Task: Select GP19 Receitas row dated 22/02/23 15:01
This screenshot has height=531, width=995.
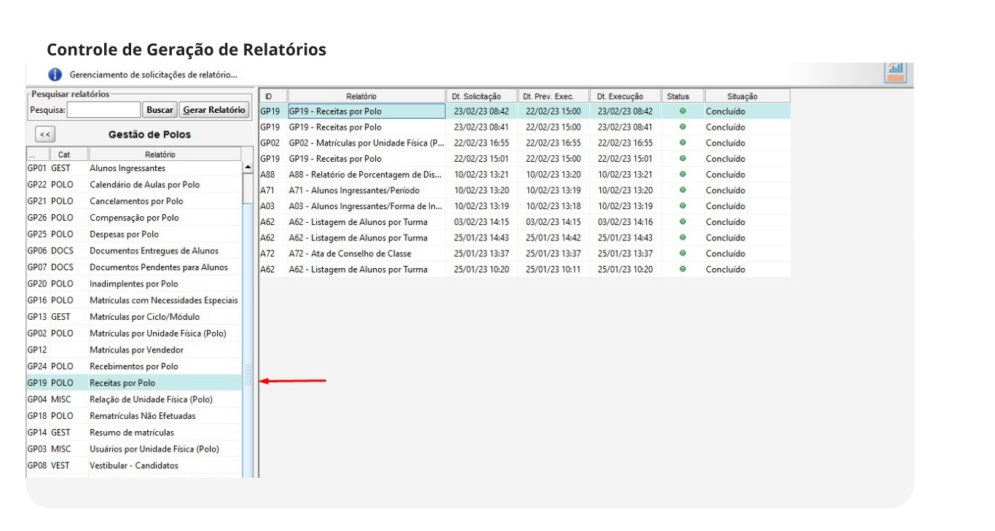Action: [x=525, y=159]
